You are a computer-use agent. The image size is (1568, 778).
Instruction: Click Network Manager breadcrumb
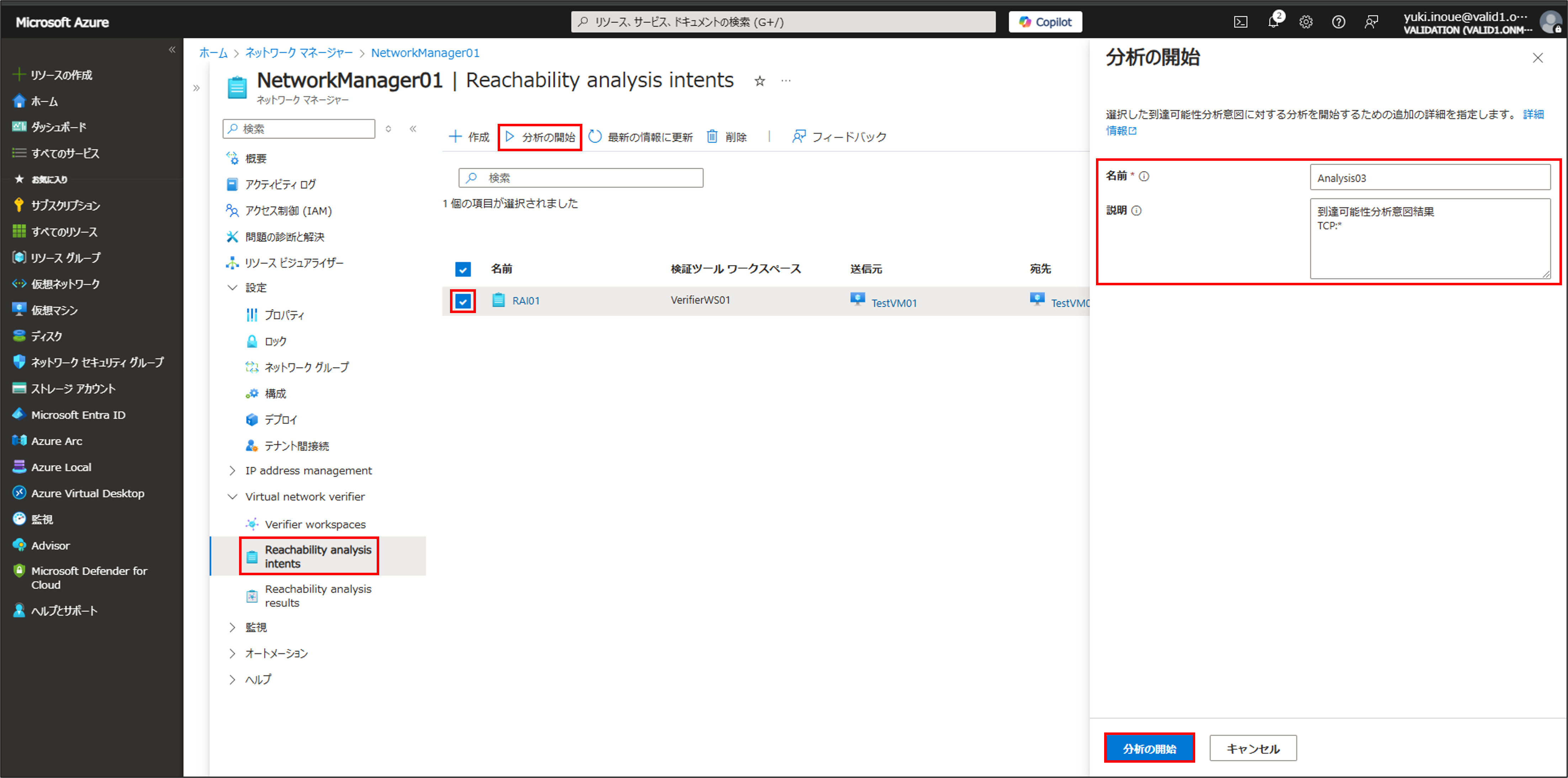point(299,53)
